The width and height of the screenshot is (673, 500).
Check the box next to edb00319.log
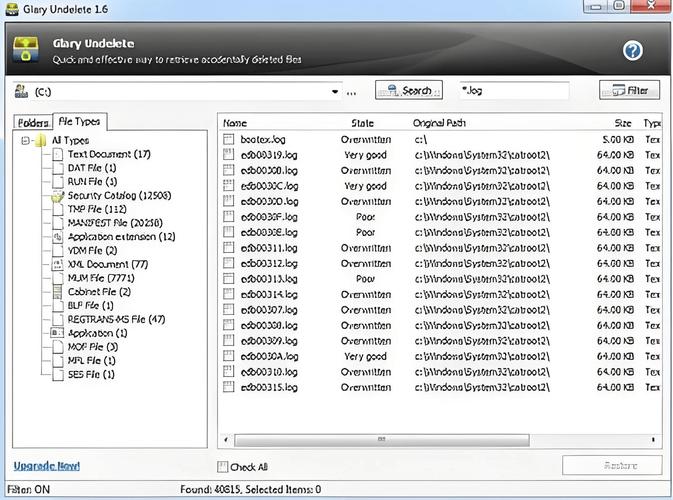pyautogui.click(x=228, y=156)
